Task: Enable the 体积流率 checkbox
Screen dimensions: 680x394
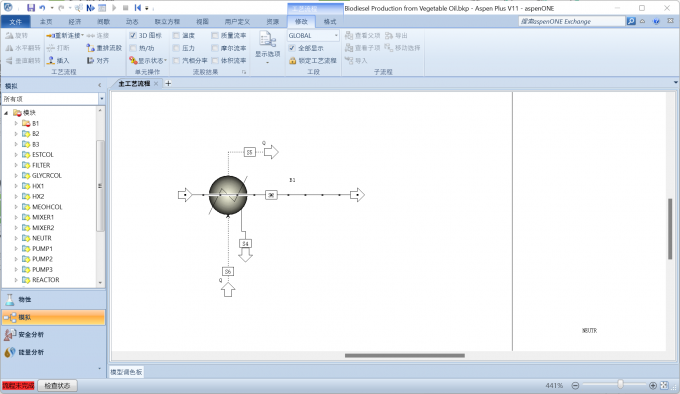Action: (215, 61)
